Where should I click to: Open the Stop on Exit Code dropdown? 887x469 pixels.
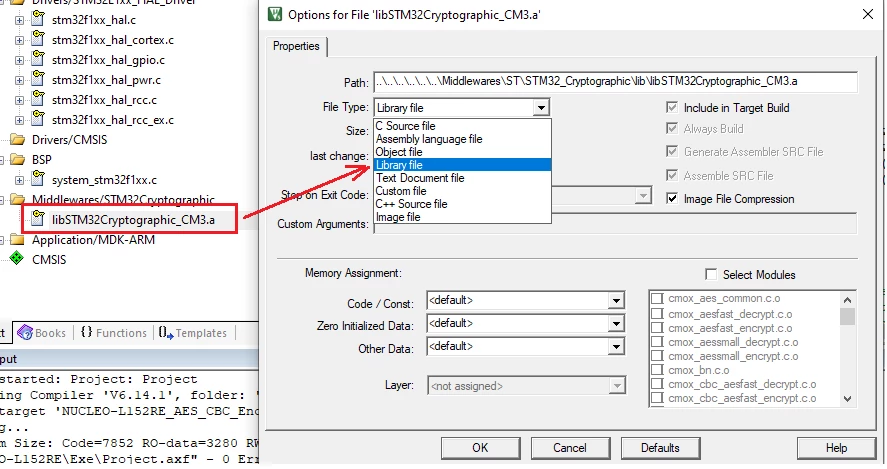(643, 196)
